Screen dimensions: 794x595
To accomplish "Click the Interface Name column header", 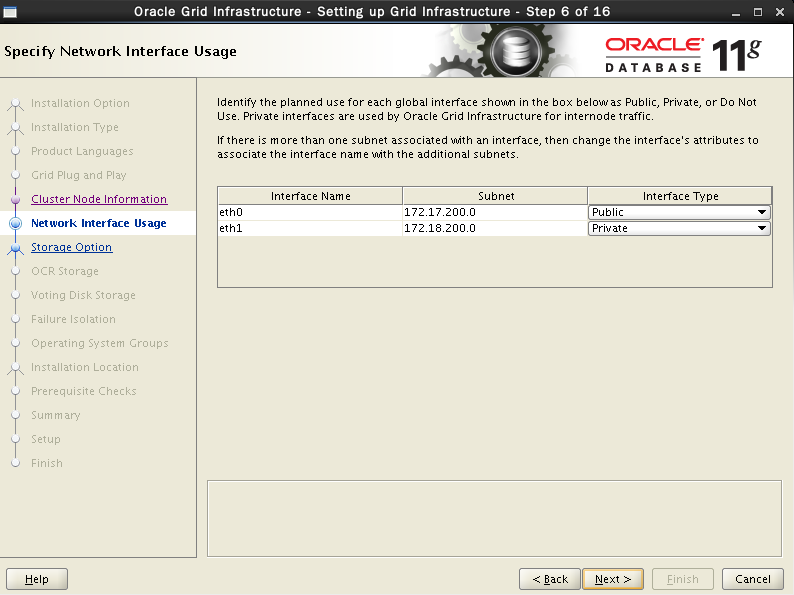I will [310, 196].
